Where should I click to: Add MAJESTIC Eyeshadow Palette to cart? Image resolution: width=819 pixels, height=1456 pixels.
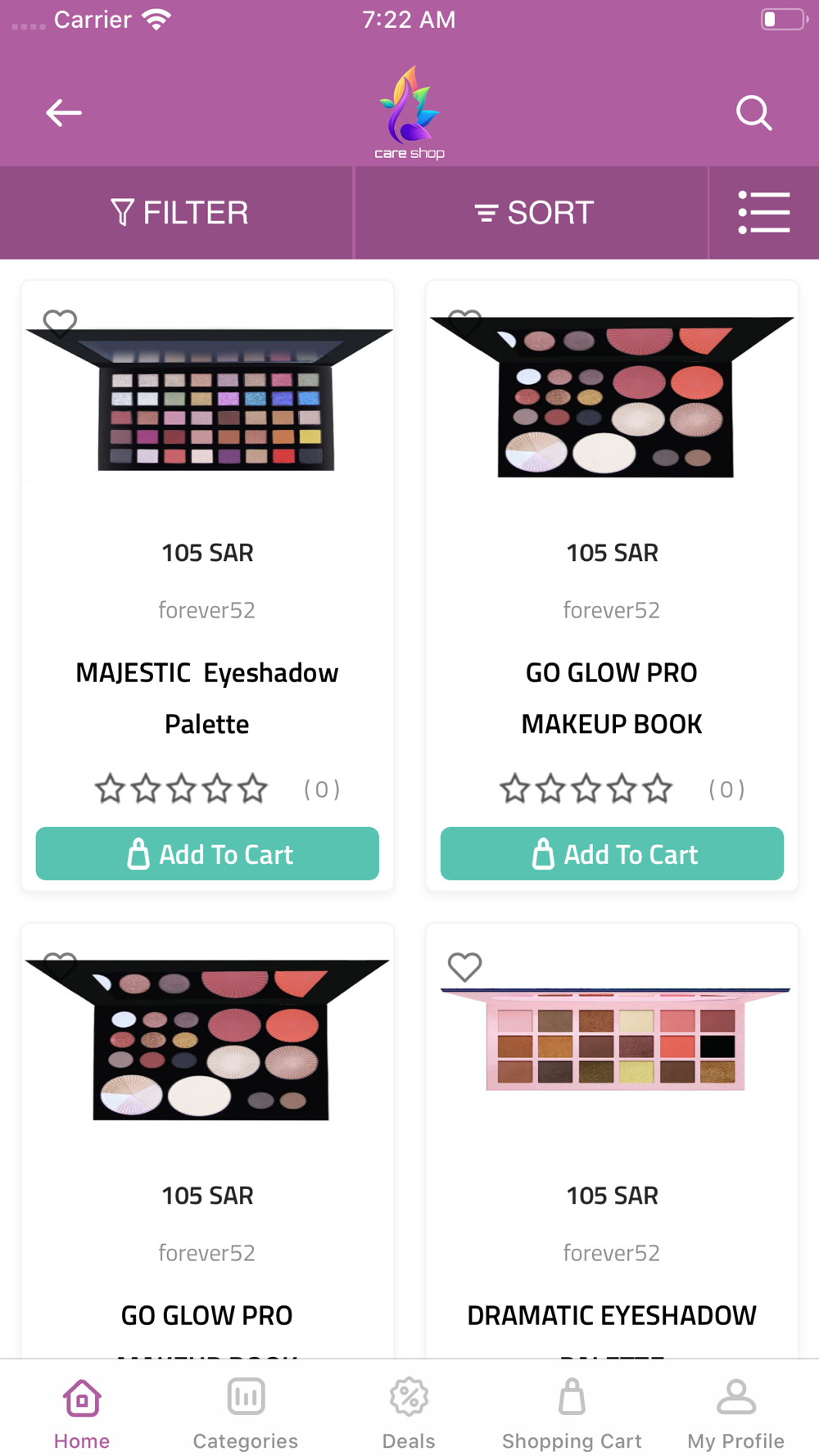pos(207,853)
